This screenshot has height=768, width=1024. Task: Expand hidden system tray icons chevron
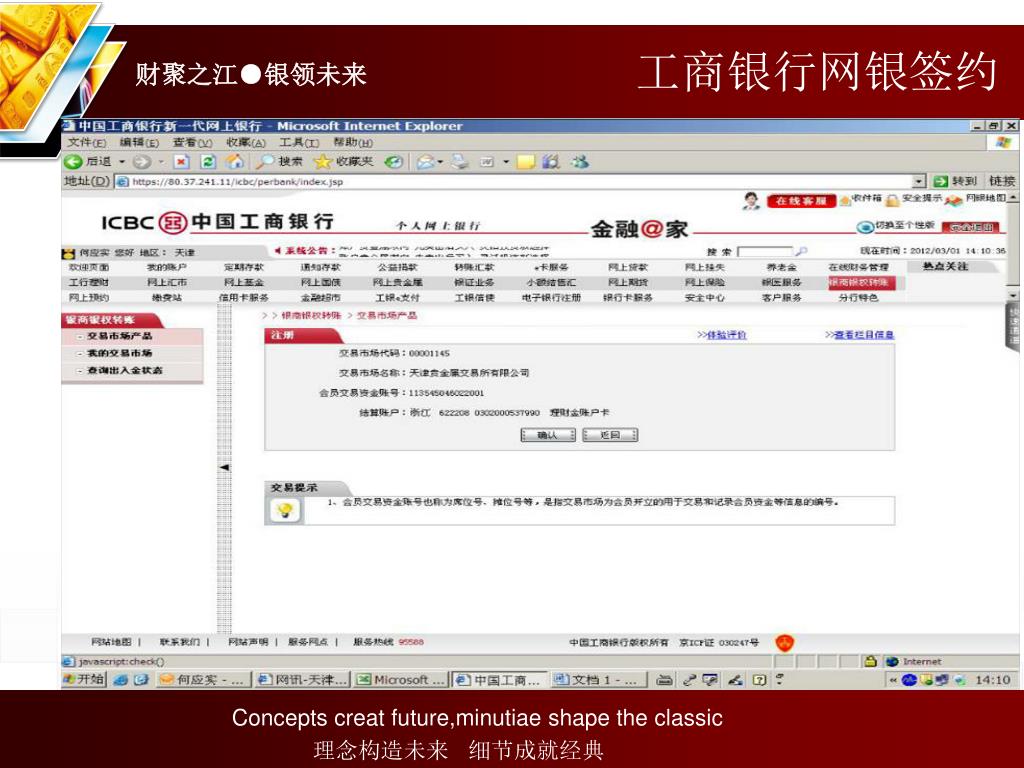[x=893, y=680]
